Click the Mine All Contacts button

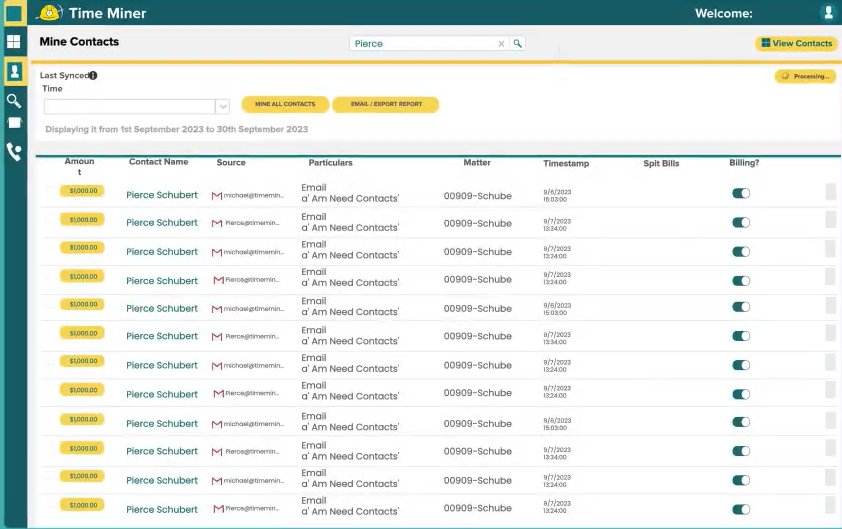[285, 105]
